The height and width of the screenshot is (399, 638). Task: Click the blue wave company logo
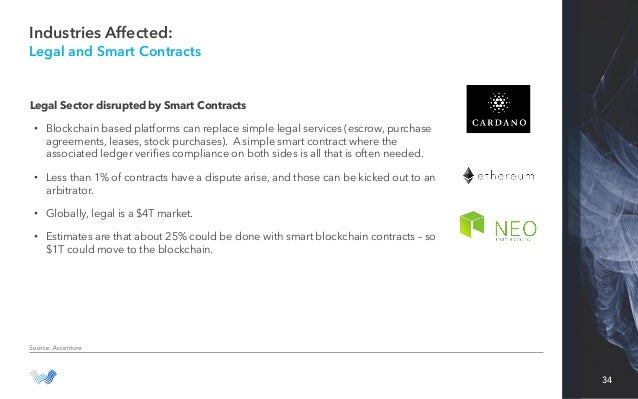tap(44, 377)
